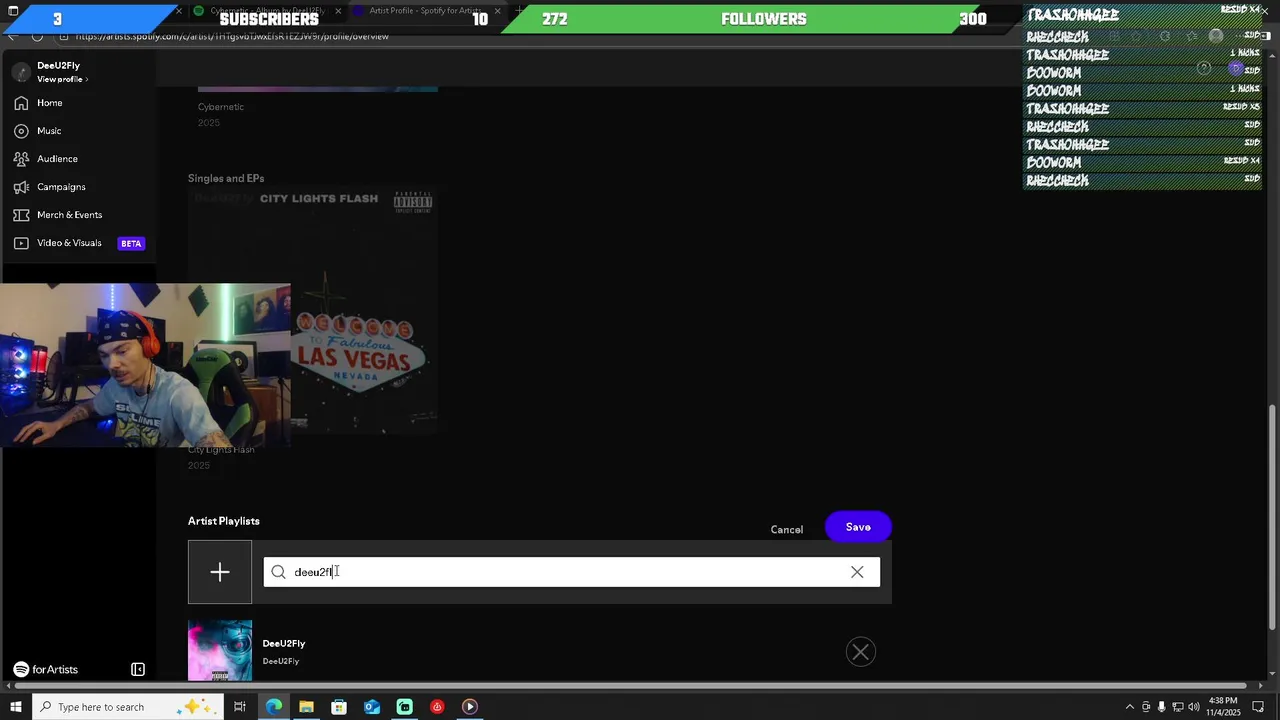Open Home in the sidebar
Screen dimensions: 1280x720
pos(49,103)
